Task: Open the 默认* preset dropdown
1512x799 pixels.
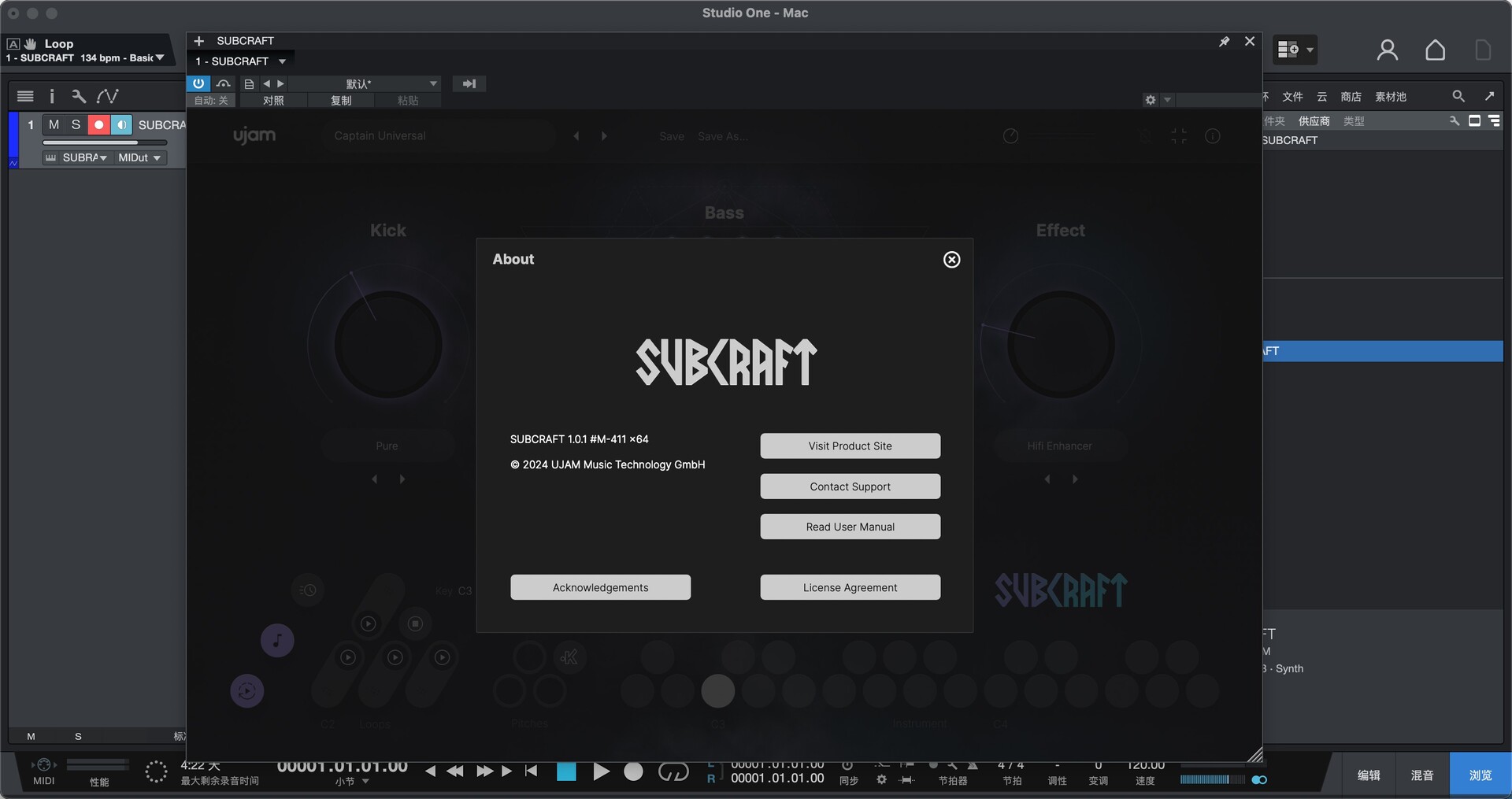Action: click(365, 83)
